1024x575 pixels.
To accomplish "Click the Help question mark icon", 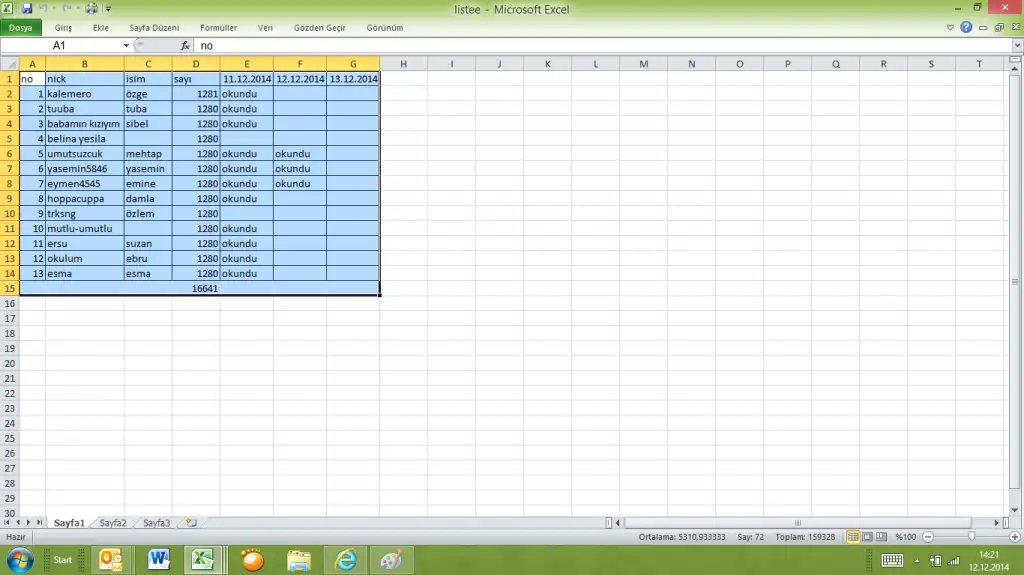I will coord(966,28).
